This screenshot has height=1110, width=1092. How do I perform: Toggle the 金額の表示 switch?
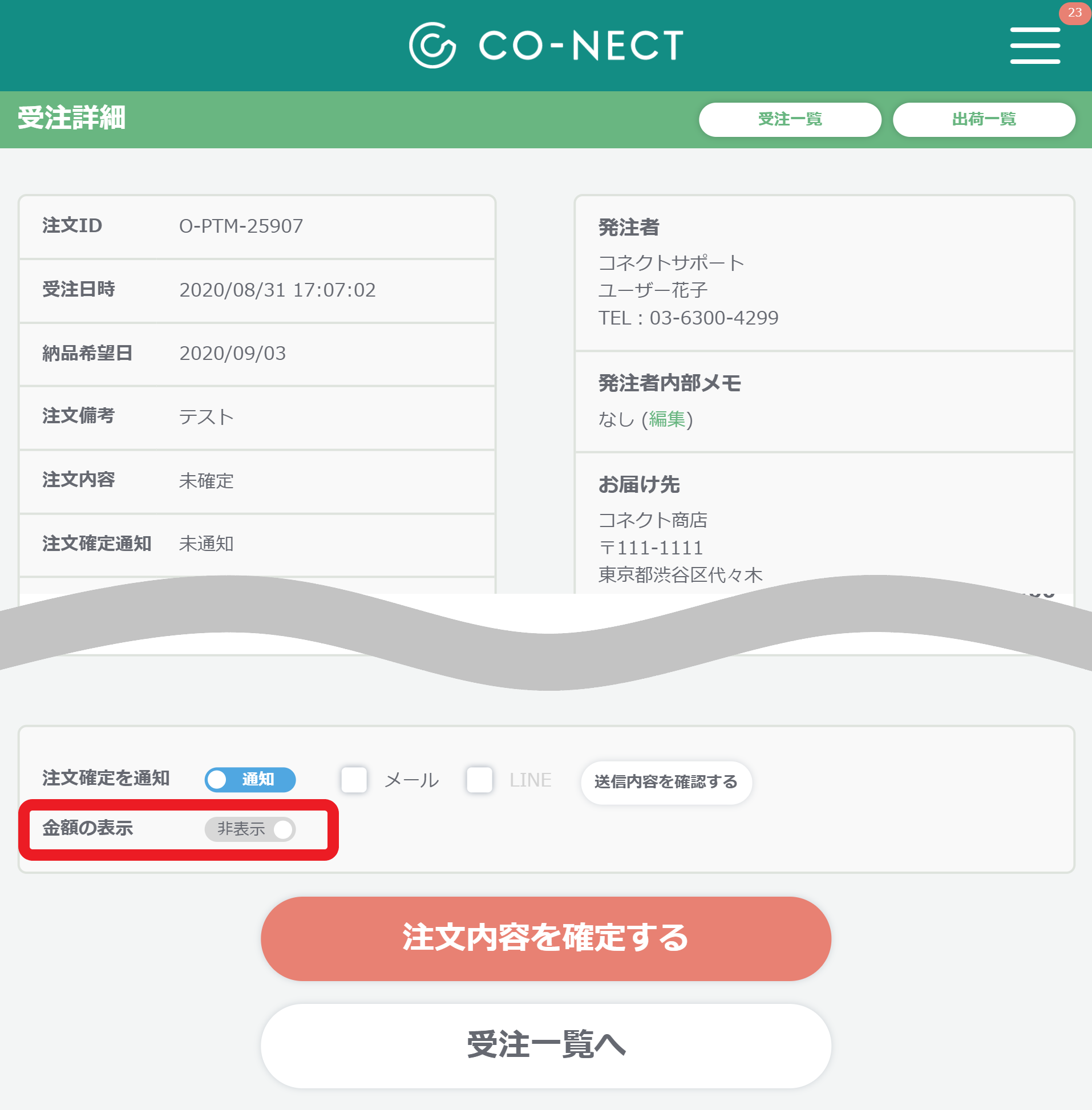pos(250,829)
